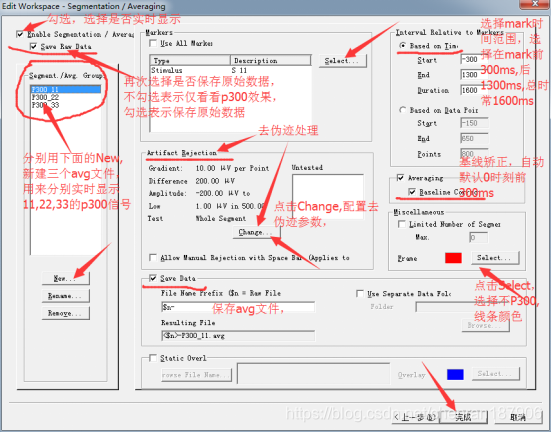Screen dimensions: 552x432
Task: Click the Description column header
Action: pos(270,60)
